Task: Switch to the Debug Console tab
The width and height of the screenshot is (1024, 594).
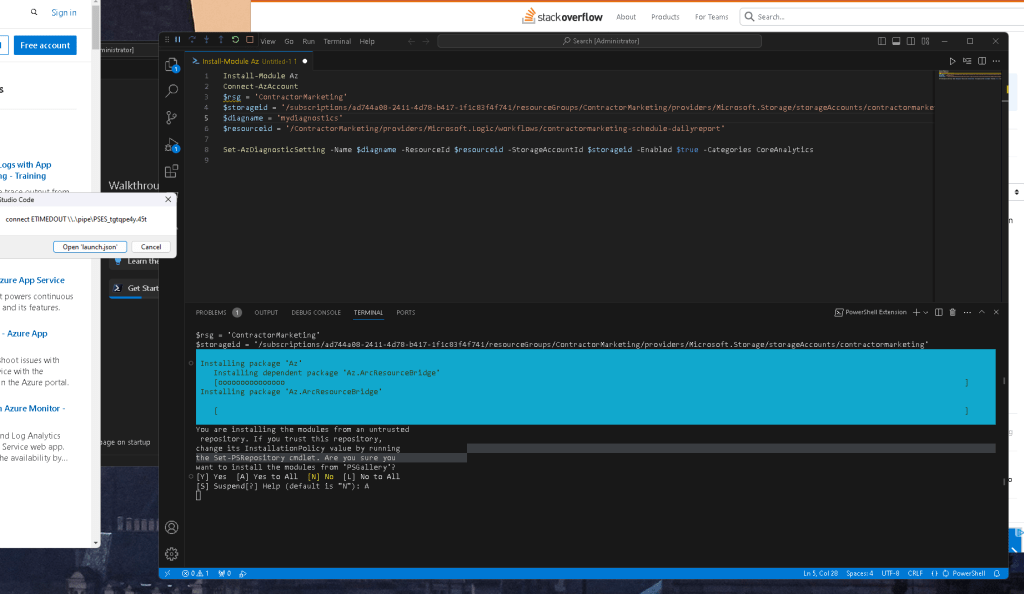Action: click(x=316, y=313)
